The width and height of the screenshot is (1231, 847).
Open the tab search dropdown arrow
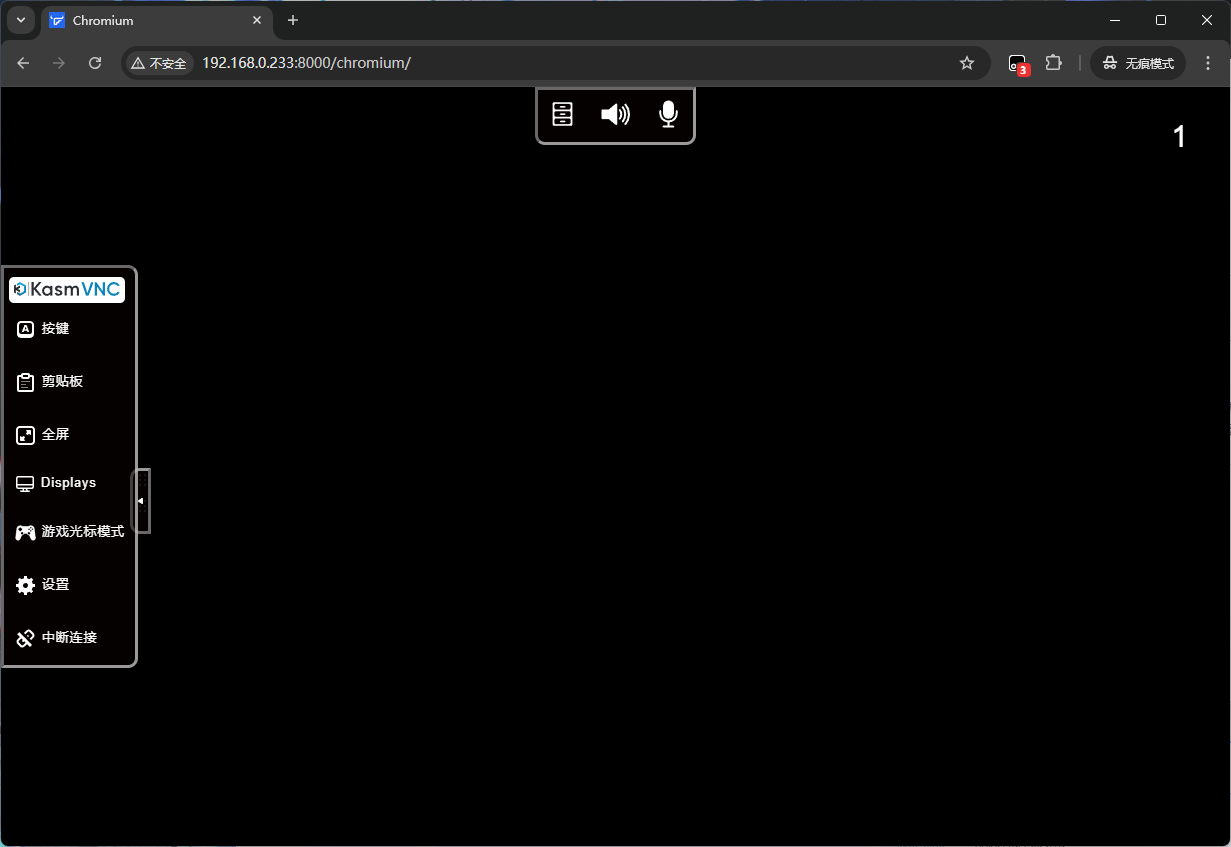pos(20,20)
